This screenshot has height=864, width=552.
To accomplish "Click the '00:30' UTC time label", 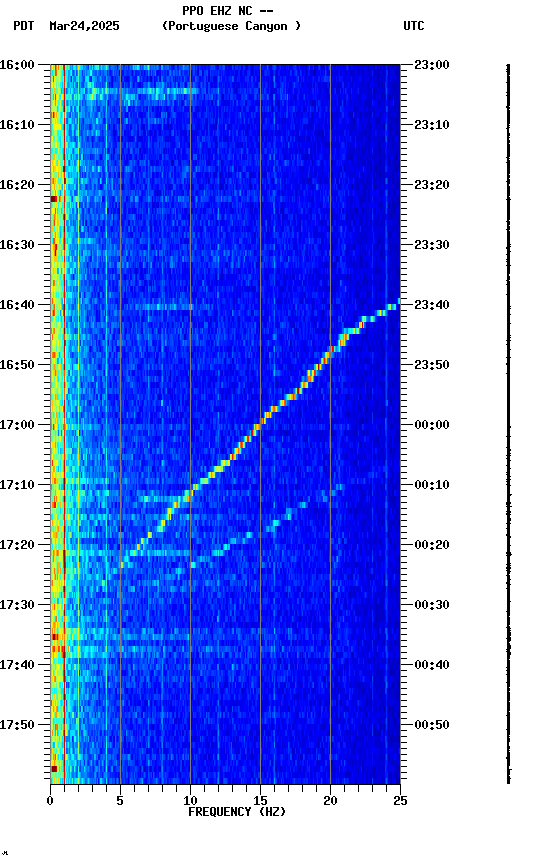I will coord(432,605).
